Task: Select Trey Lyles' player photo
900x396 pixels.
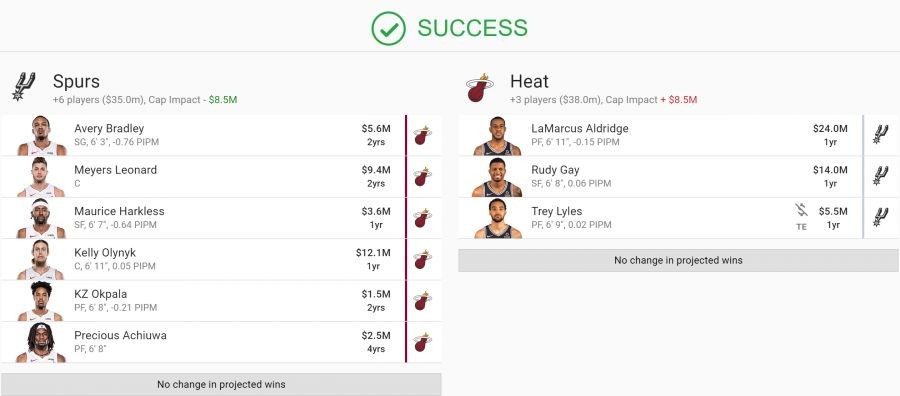Action: (x=498, y=218)
